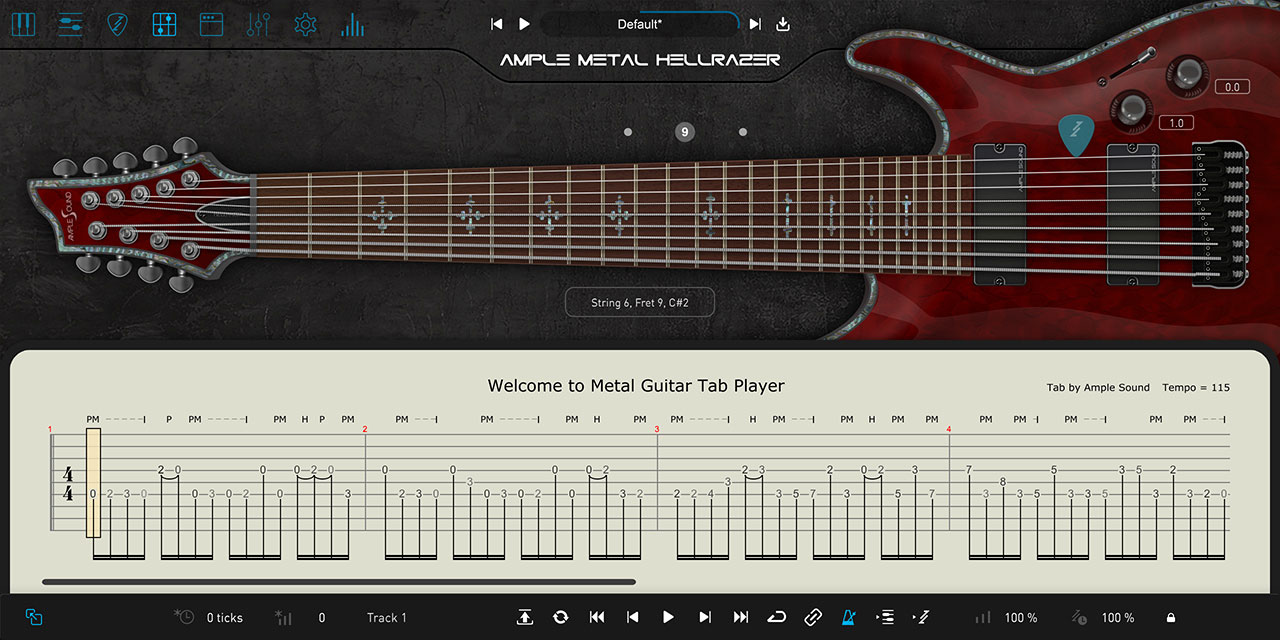Click the velocity percentage bars icon
The height and width of the screenshot is (640, 1280).
click(x=983, y=618)
